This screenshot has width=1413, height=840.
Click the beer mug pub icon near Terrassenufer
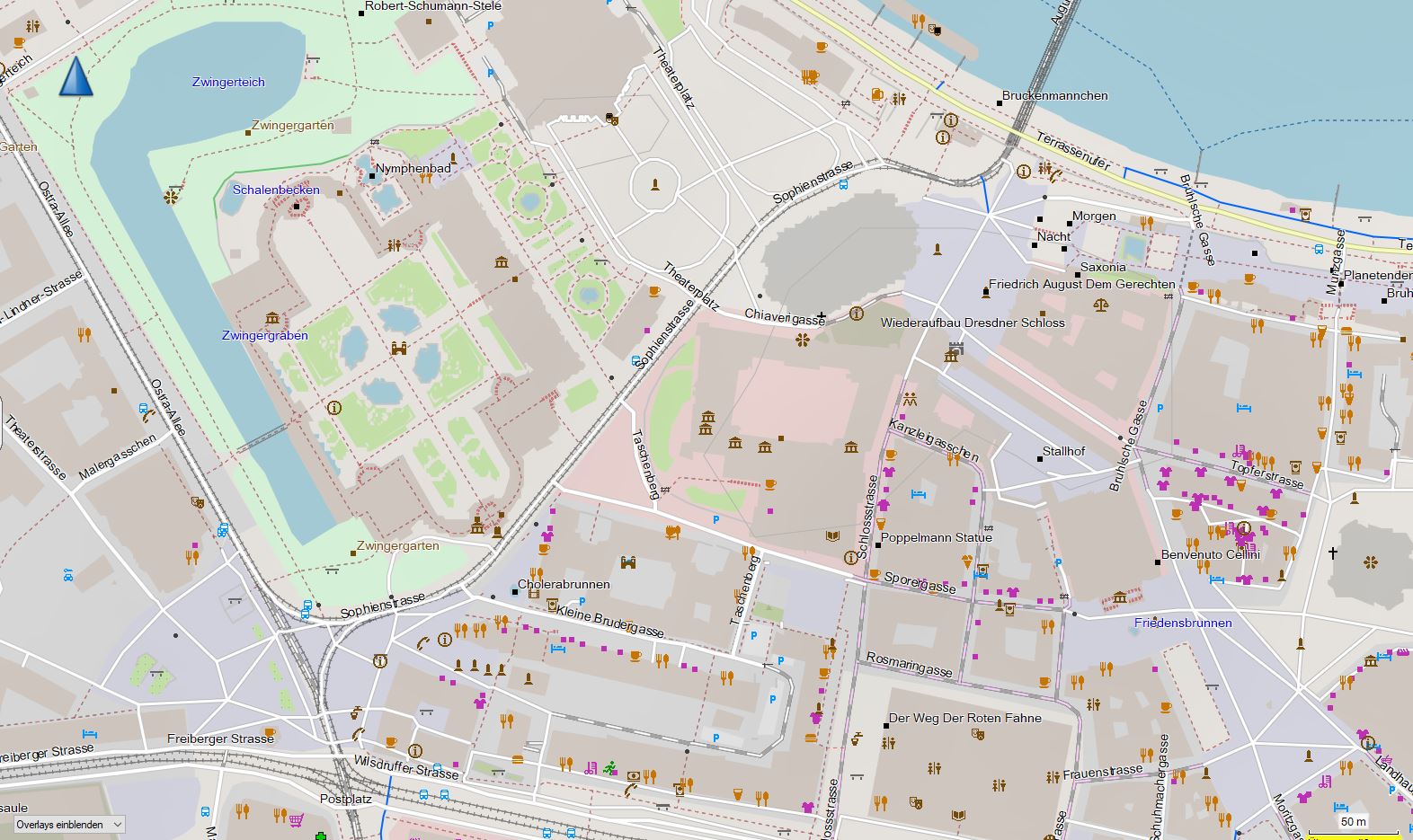pyautogui.click(x=877, y=94)
